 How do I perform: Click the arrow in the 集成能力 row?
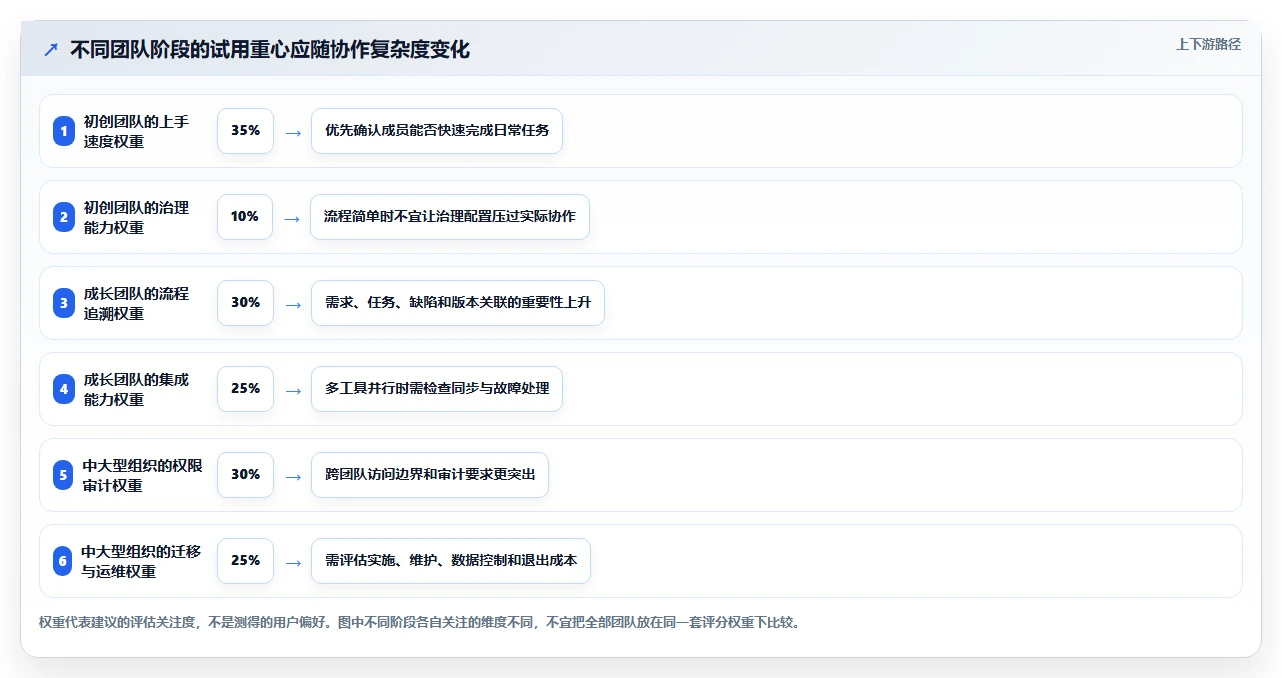293,390
